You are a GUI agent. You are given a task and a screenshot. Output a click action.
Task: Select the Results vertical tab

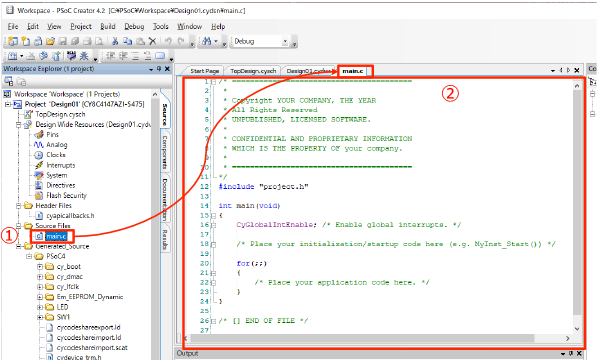click(165, 240)
